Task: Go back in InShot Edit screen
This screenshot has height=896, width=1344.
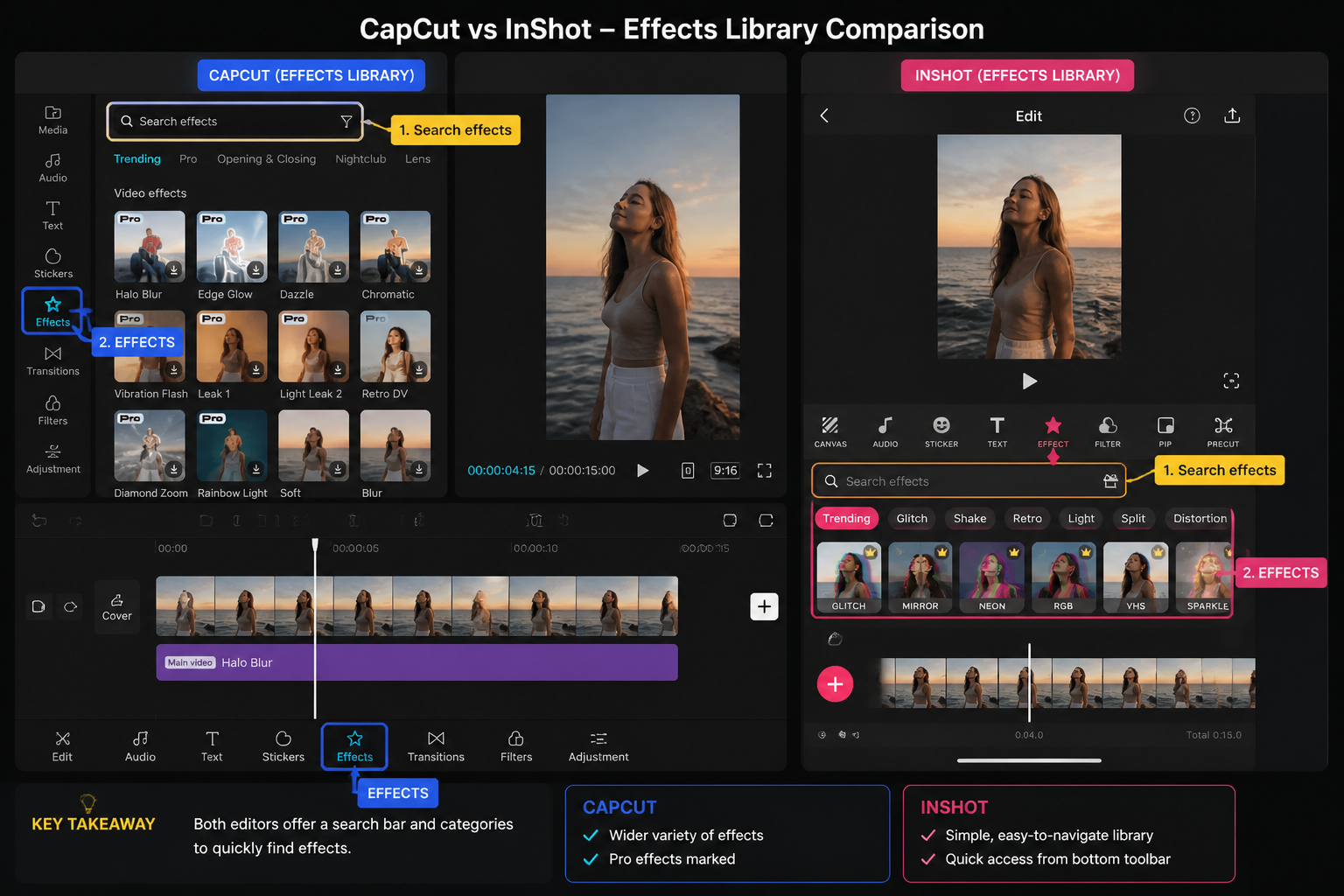Action: [824, 115]
